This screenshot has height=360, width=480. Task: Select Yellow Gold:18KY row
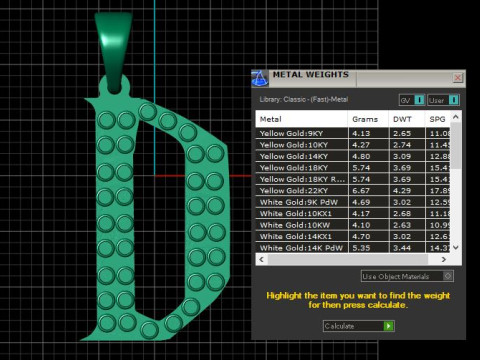click(353, 168)
